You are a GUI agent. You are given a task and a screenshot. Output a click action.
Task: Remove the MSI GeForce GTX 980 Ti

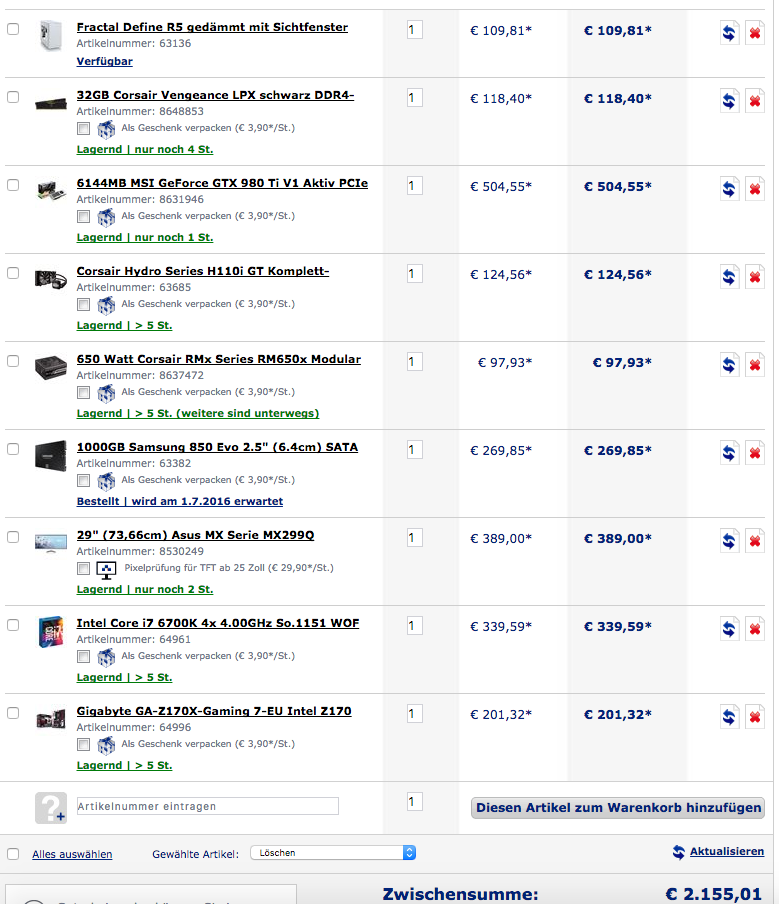click(755, 189)
